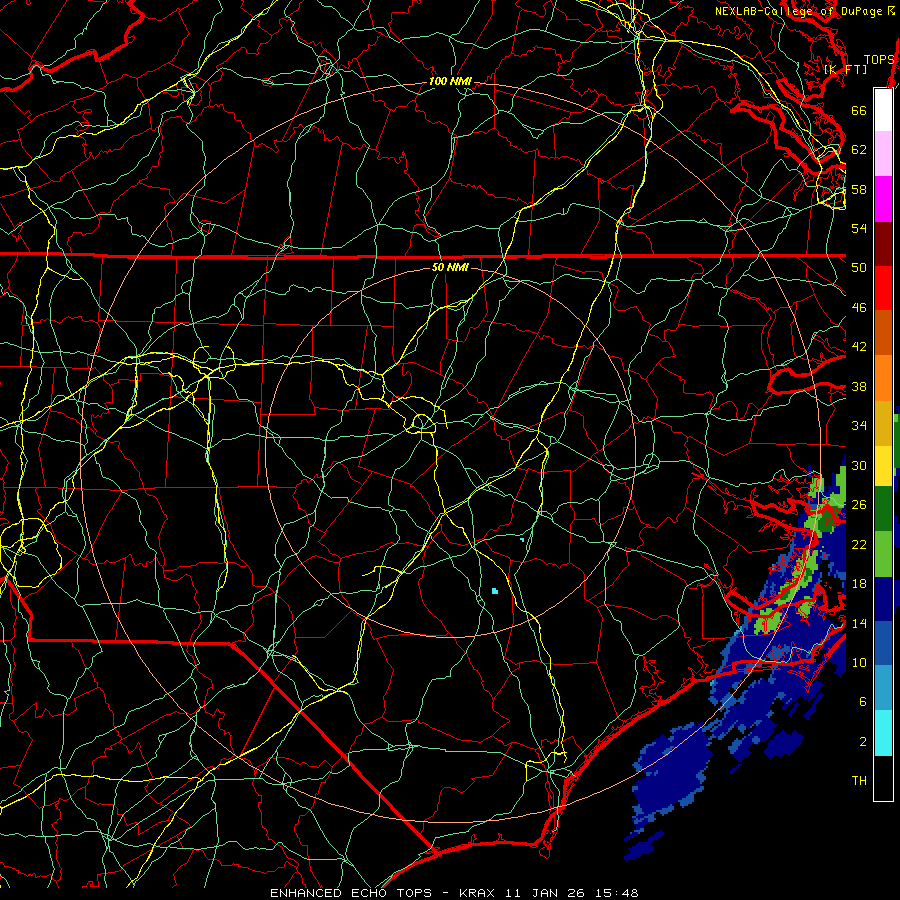900x900 pixels.
Task: Click legend value "26"
Action: point(859,505)
